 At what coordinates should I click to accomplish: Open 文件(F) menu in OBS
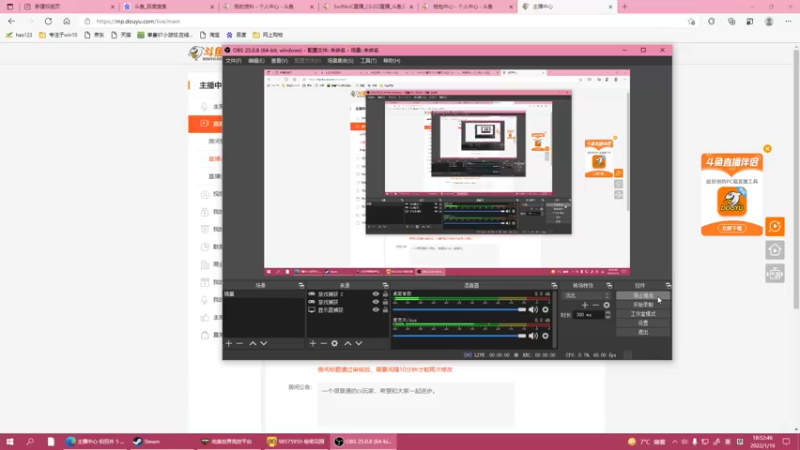point(233,61)
